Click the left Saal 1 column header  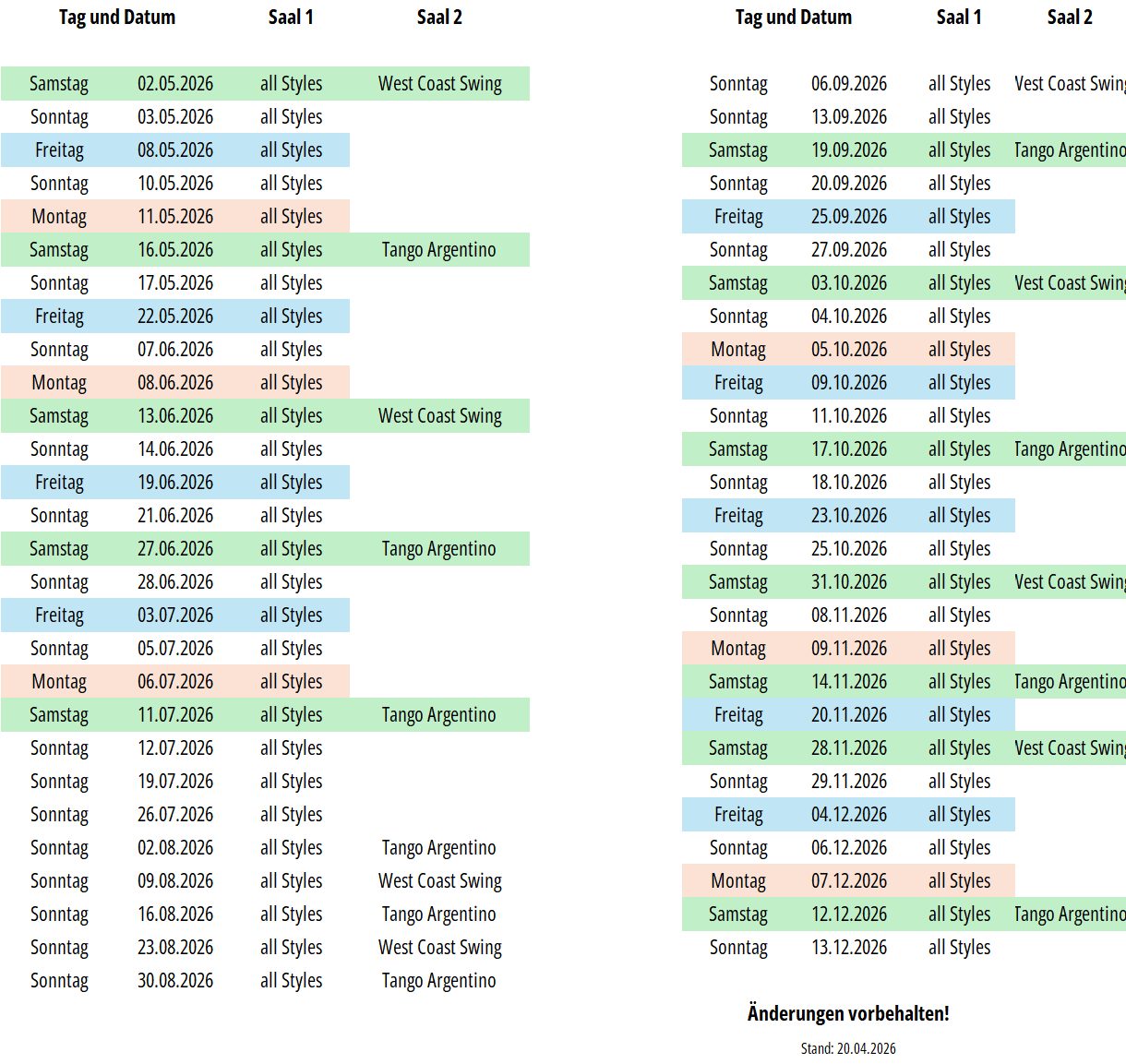point(291,18)
